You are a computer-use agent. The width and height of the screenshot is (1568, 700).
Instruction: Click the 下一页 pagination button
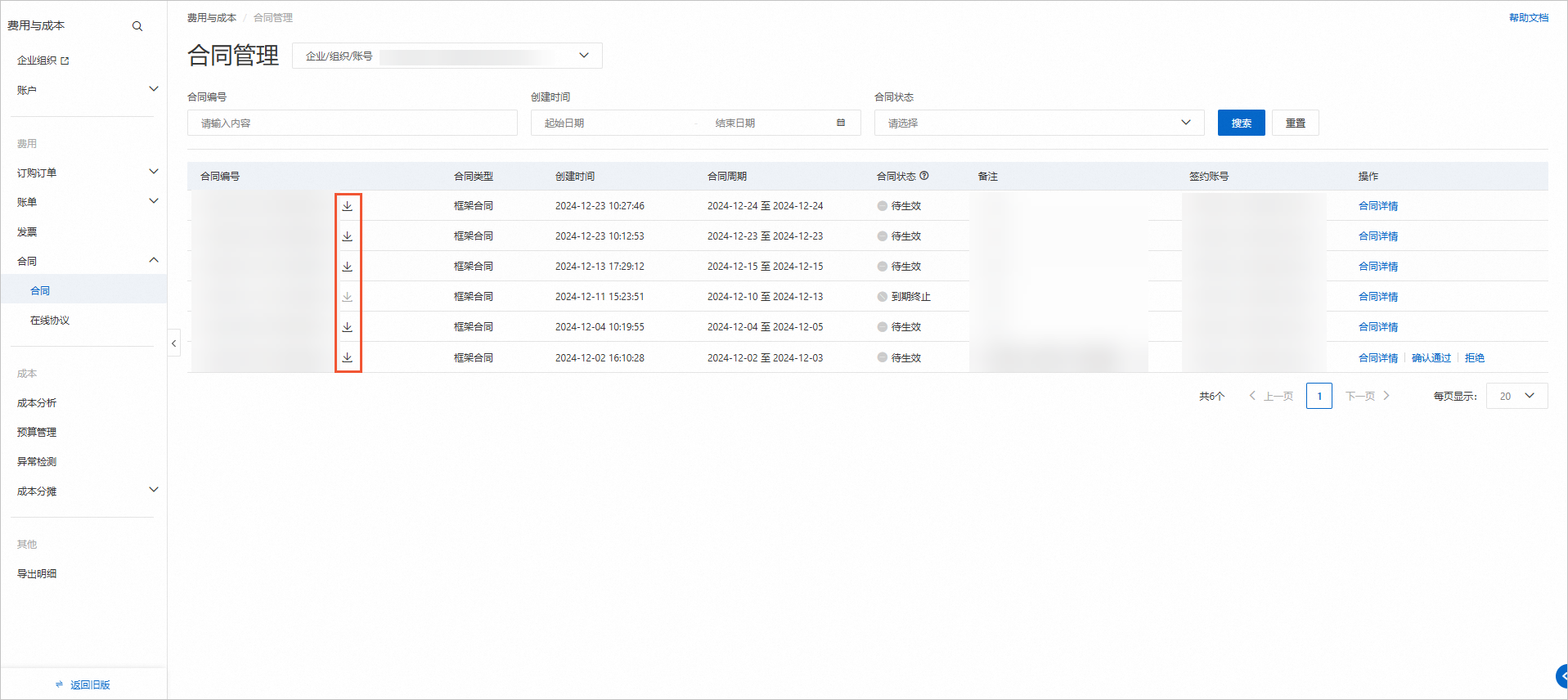(1368, 397)
